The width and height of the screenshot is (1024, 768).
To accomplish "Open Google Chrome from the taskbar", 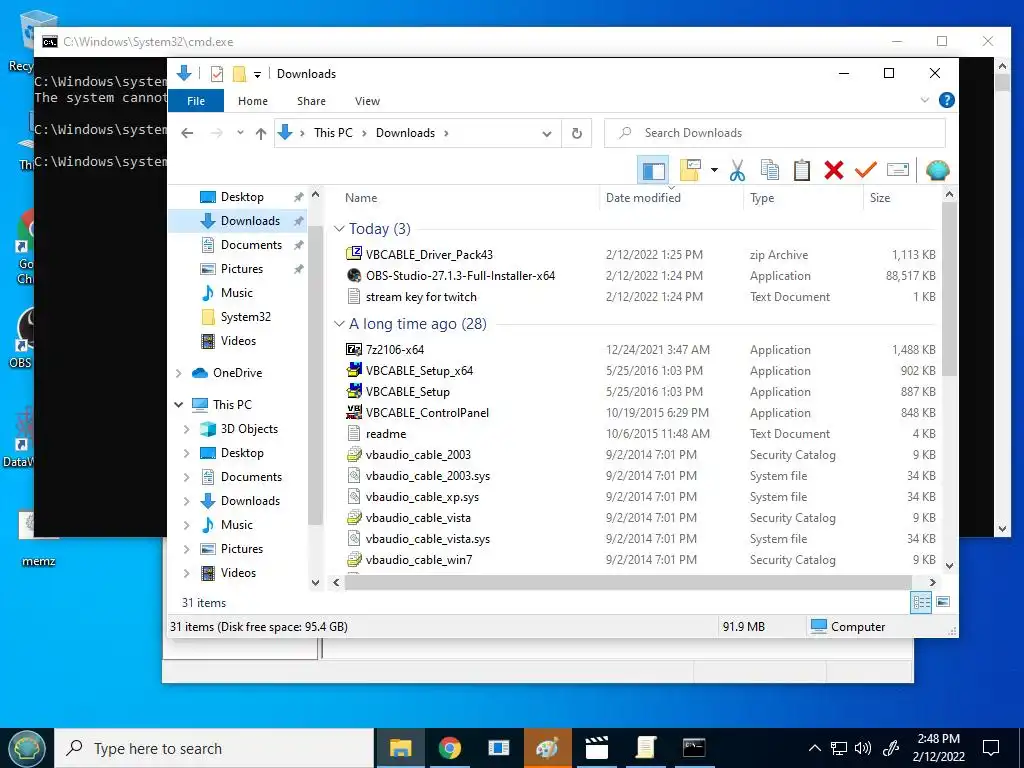I will coord(449,748).
